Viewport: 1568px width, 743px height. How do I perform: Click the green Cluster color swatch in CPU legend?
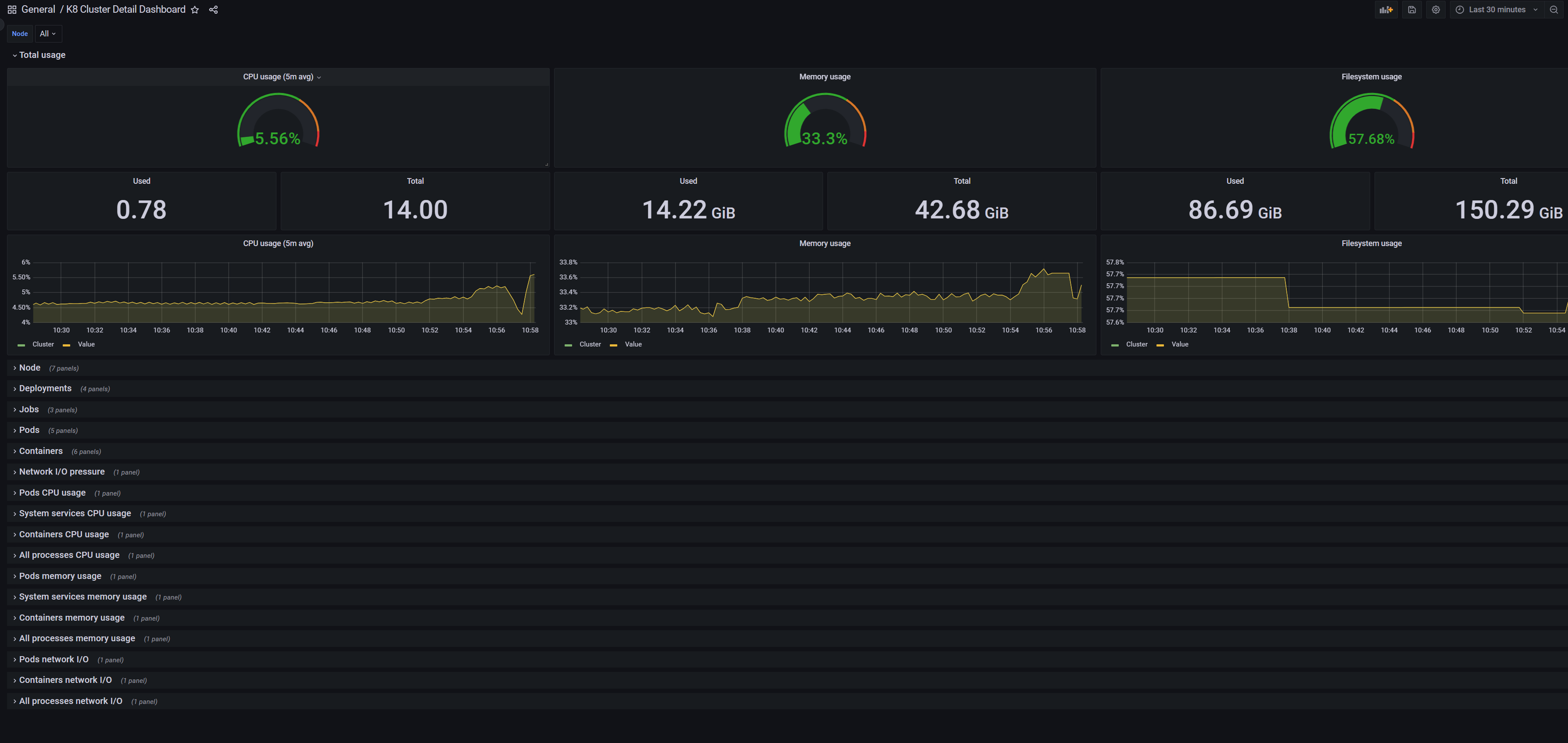click(x=21, y=345)
